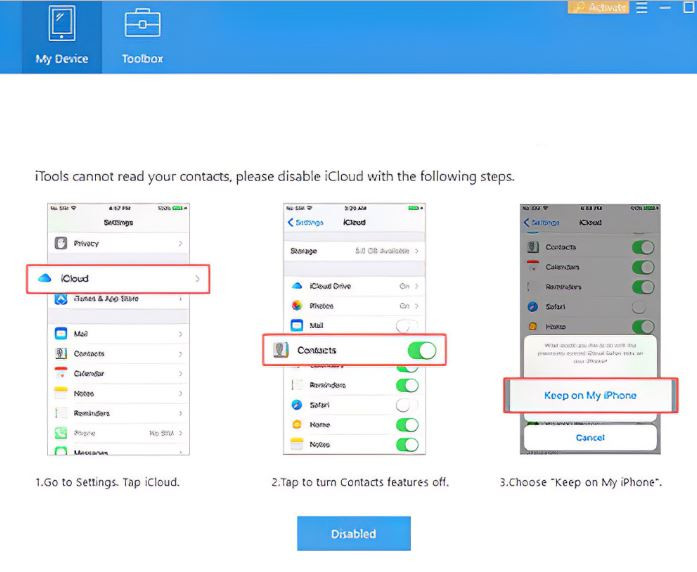Click Cancel in the iPhone dialog screenshot
Screen dimensions: 697x572
(590, 438)
